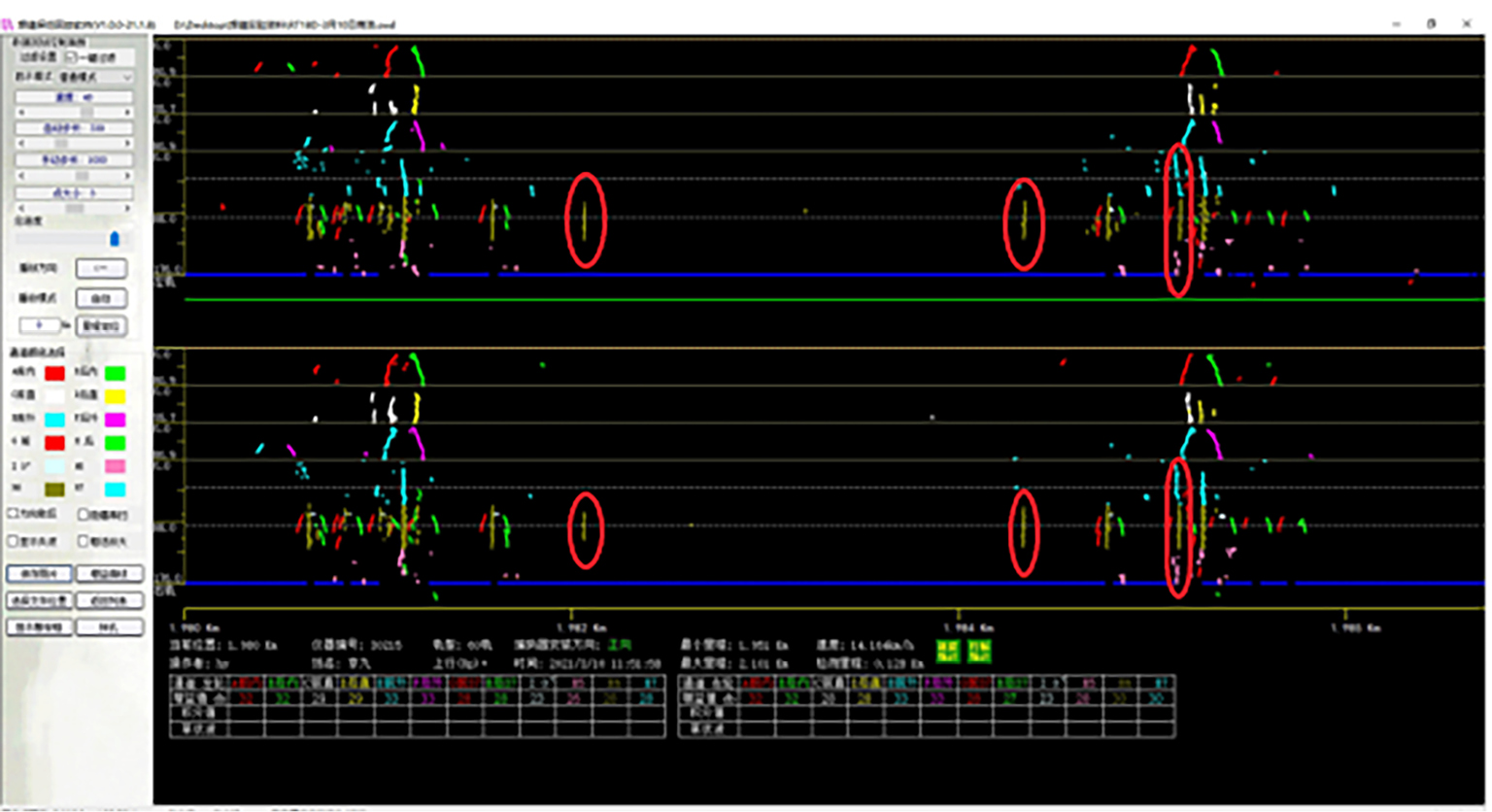Enable the lower-right checkbox below the color legend
The height and width of the screenshot is (812, 1492).
[x=85, y=541]
